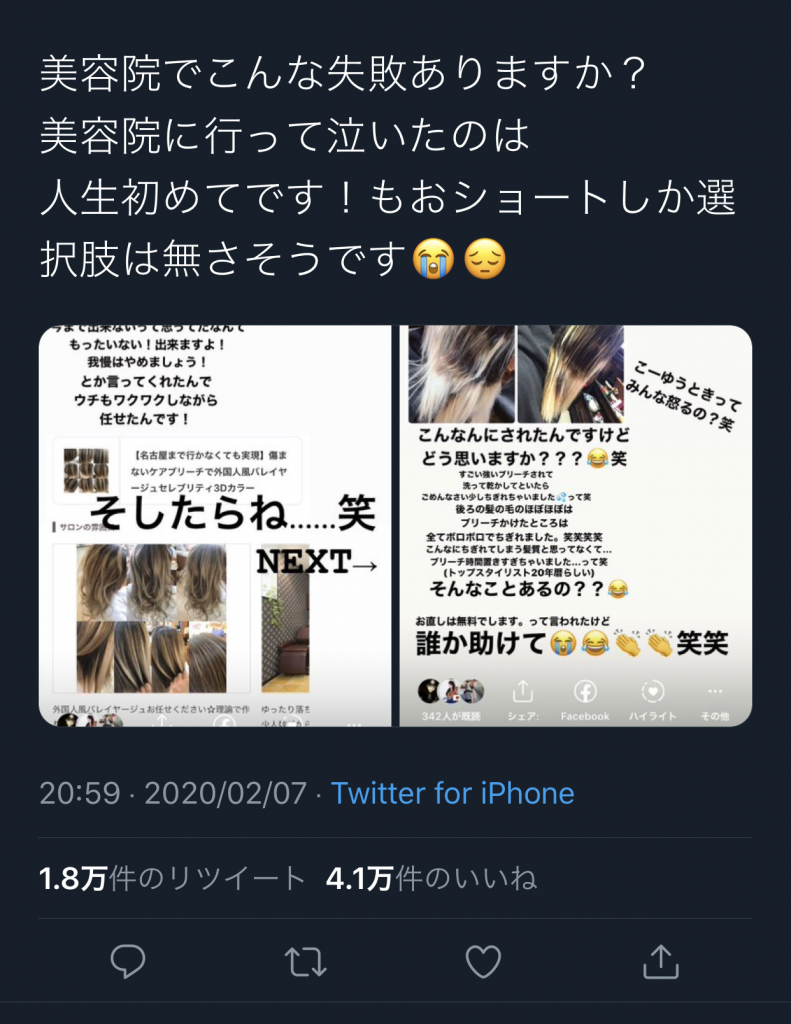This screenshot has height=1024, width=791.
Task: View the 4.1万件のいいね list
Action: click(x=431, y=878)
